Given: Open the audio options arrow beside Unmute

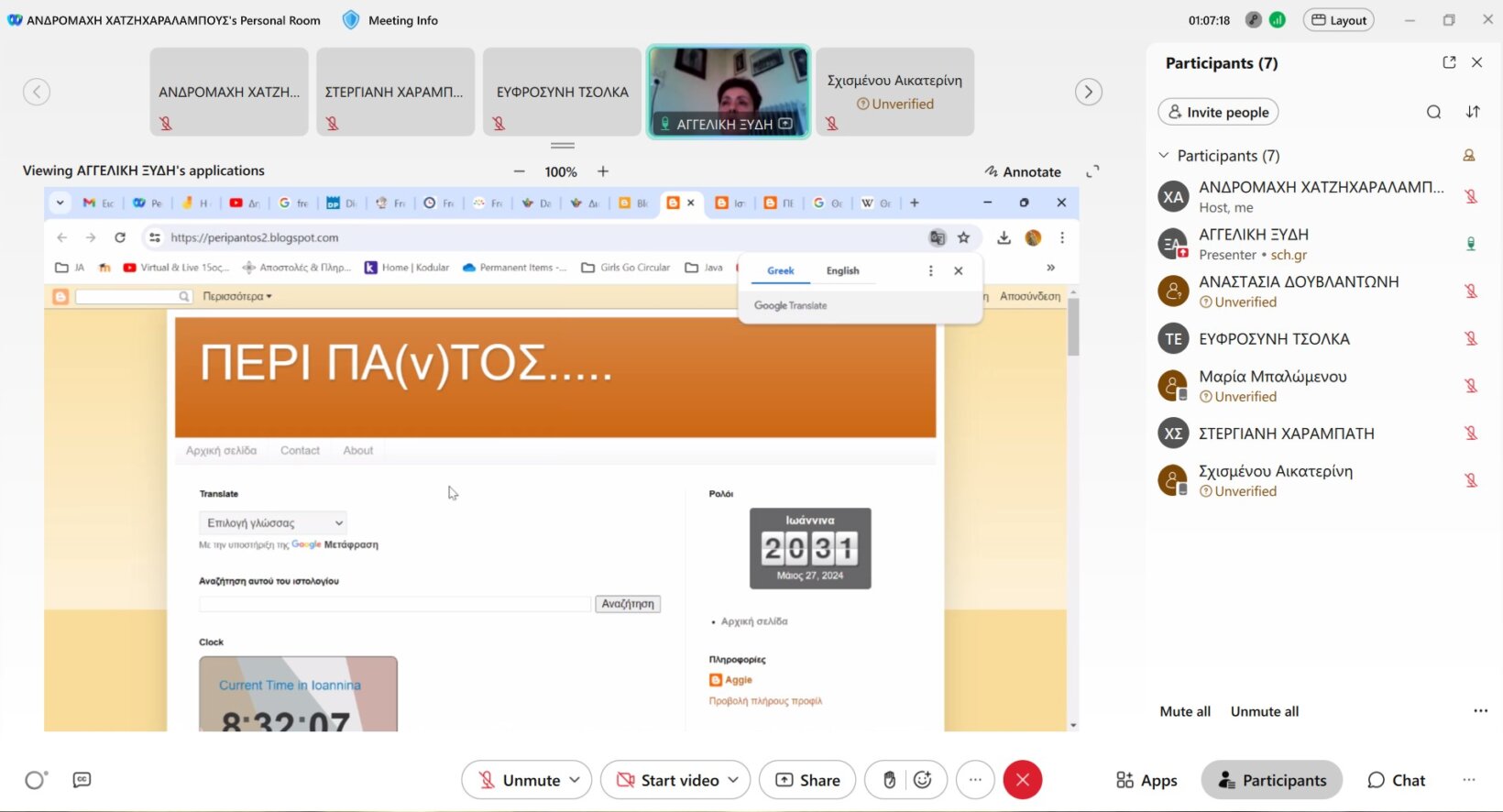Looking at the screenshot, I should pos(575,780).
